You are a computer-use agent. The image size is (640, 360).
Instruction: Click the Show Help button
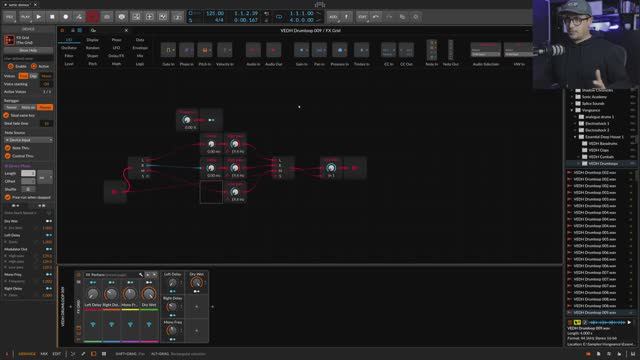click(x=28, y=50)
